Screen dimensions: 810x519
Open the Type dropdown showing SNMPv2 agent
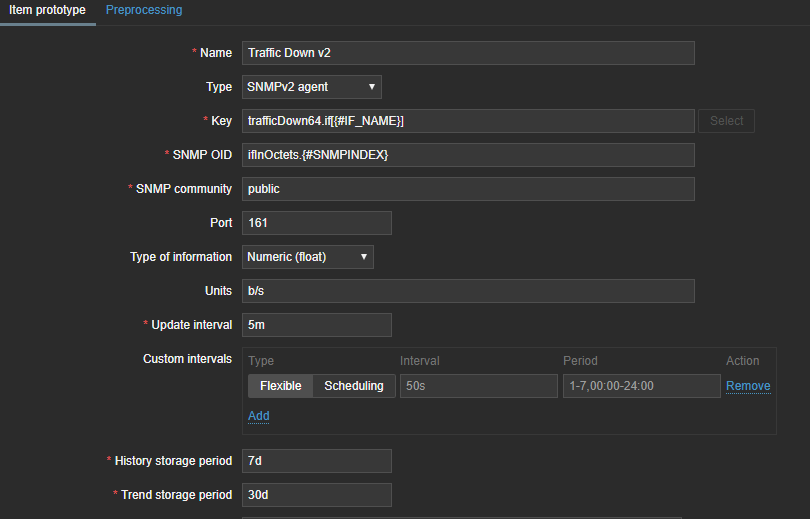(311, 87)
